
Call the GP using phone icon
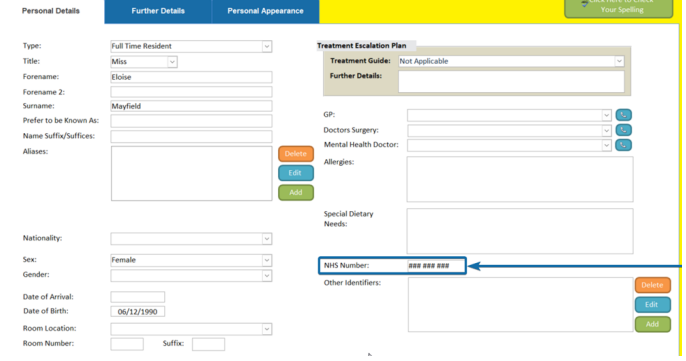[623, 115]
